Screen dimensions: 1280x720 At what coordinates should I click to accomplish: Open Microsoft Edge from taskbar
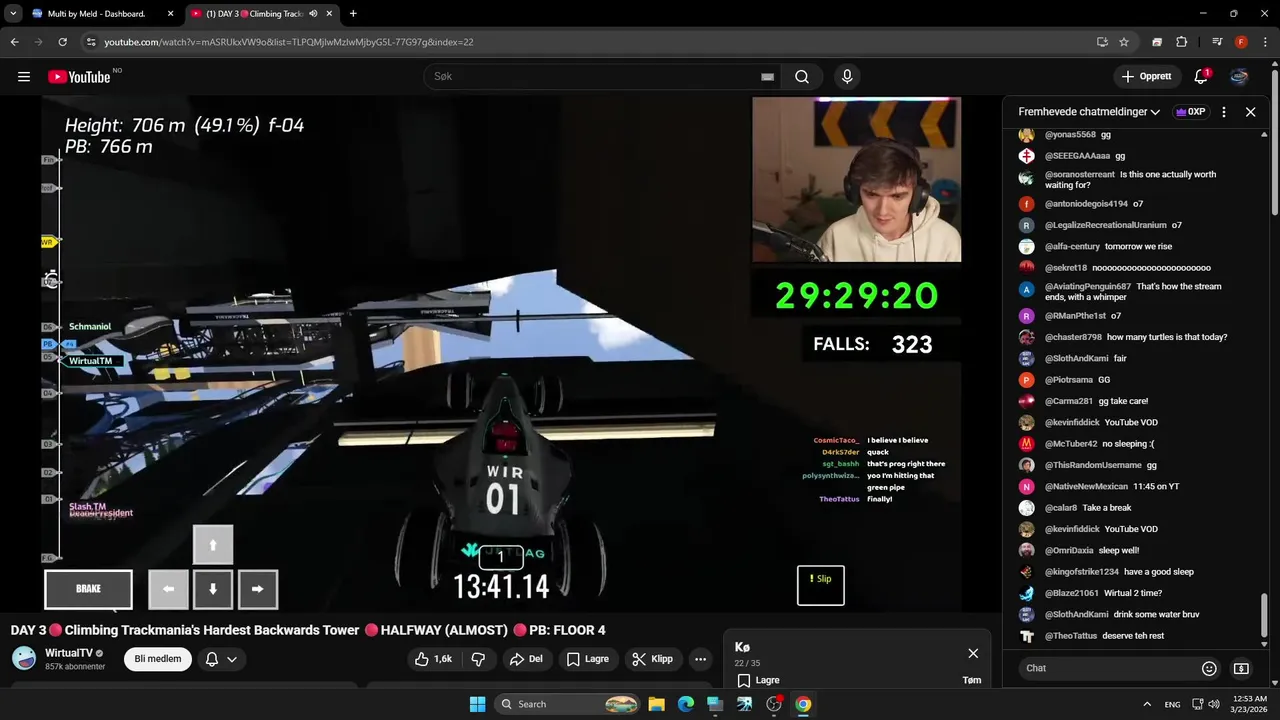686,704
